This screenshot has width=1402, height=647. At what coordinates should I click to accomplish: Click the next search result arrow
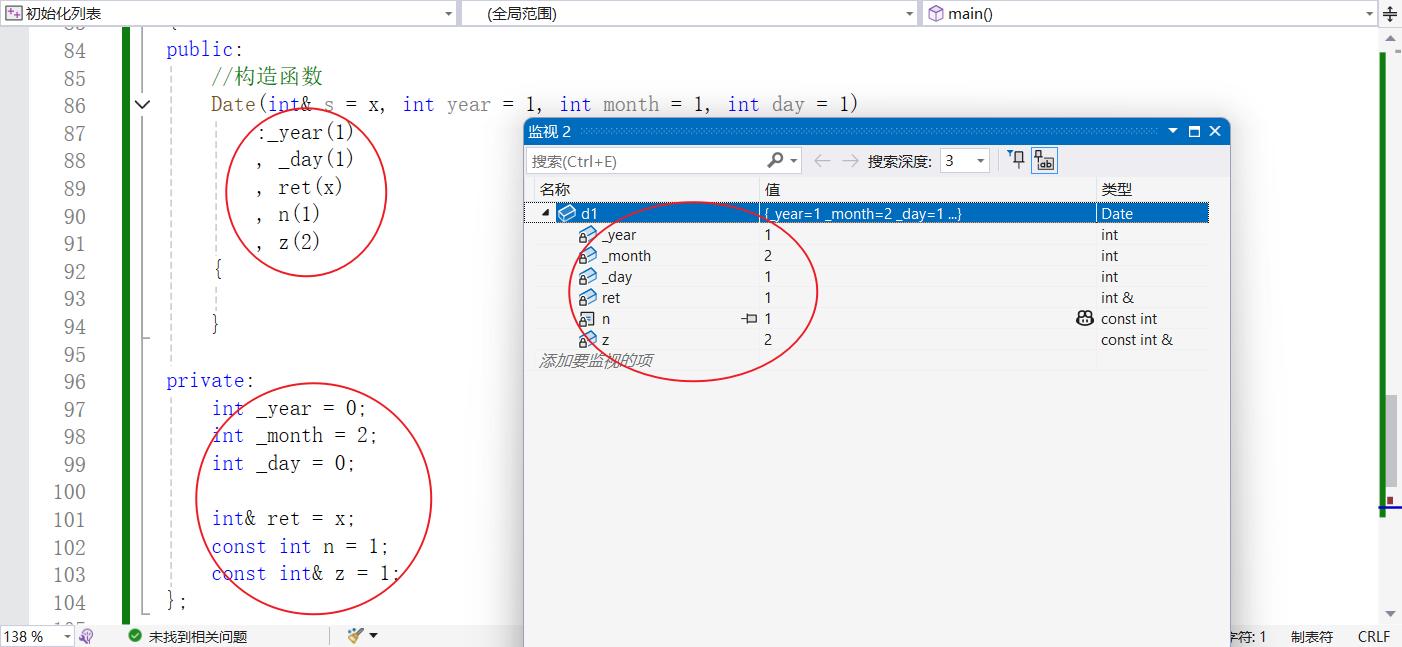click(850, 161)
